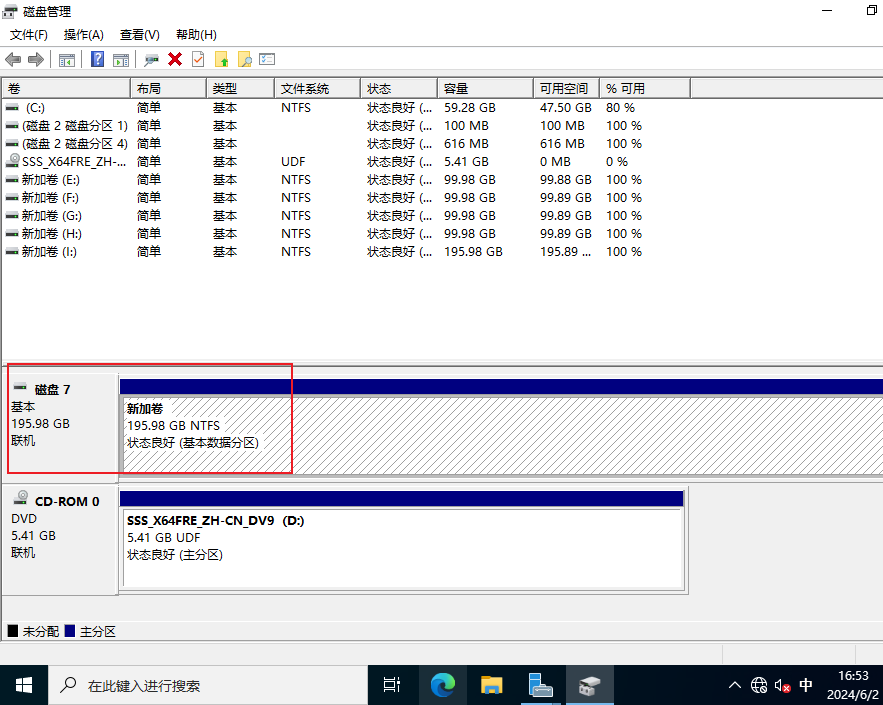Open the 操作(A) menu

pyautogui.click(x=84, y=35)
